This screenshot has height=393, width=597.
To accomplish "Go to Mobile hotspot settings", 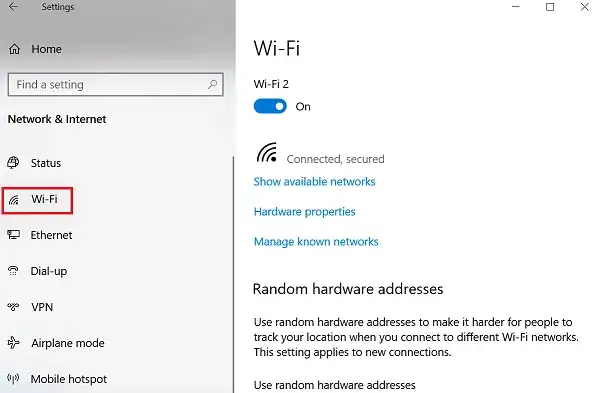I will 69,379.
